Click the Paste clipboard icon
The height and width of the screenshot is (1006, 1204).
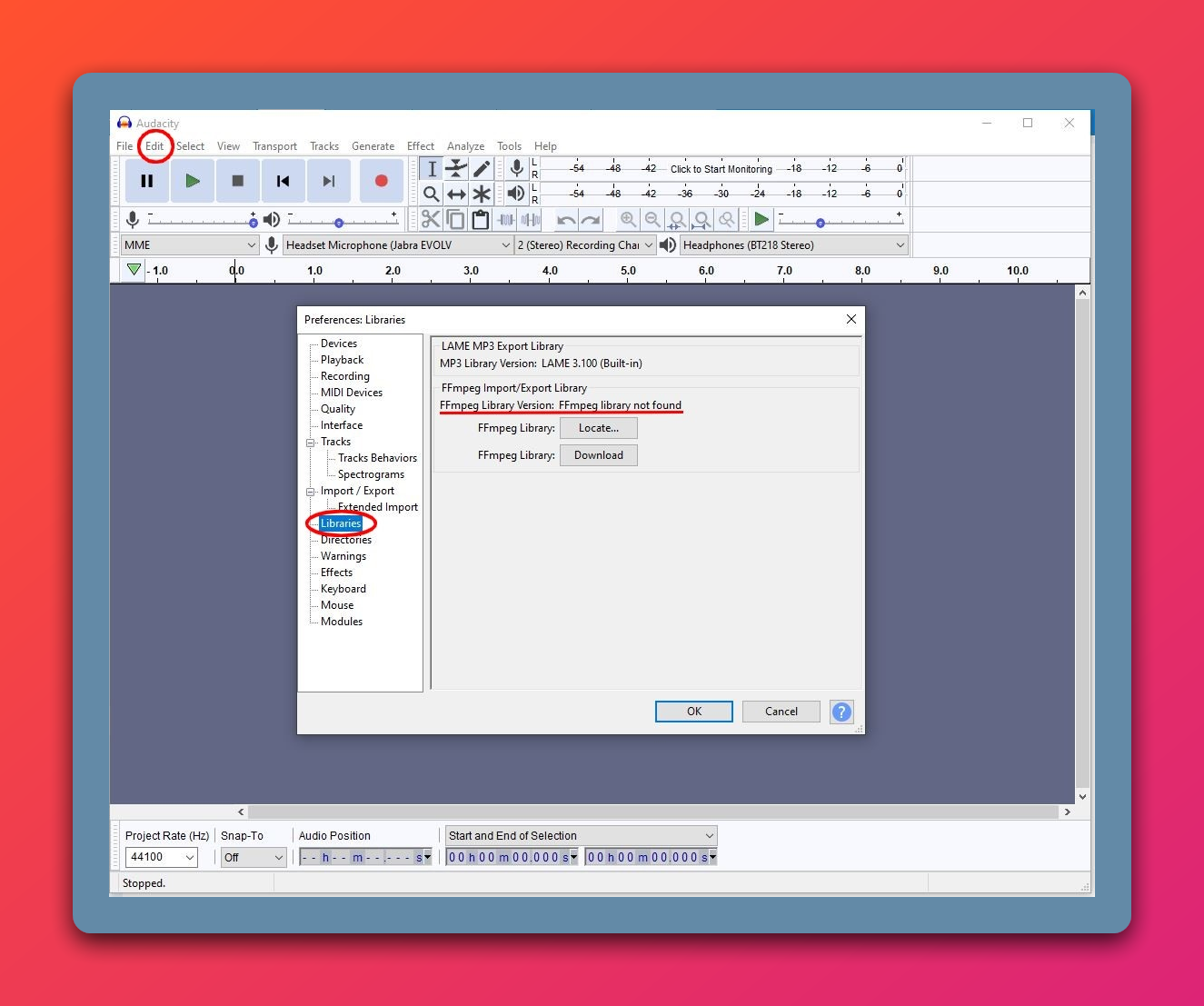(481, 219)
